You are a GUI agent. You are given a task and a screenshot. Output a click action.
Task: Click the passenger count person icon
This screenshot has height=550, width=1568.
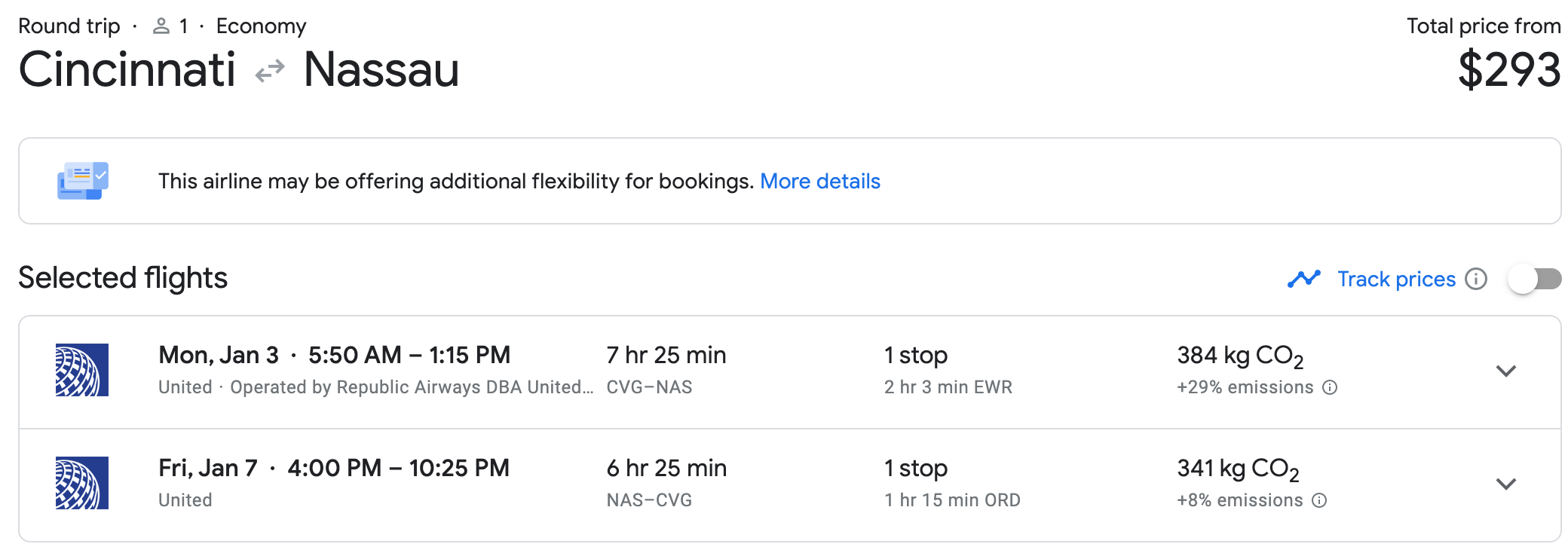pos(161,26)
